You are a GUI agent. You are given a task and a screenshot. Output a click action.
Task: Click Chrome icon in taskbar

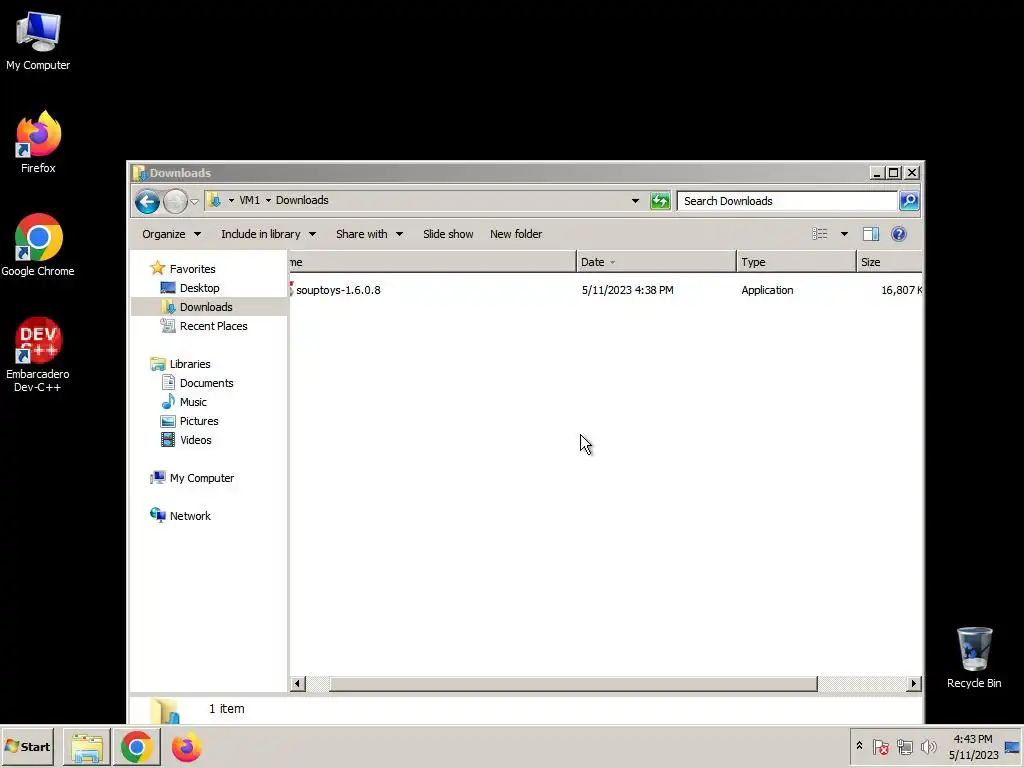point(136,747)
